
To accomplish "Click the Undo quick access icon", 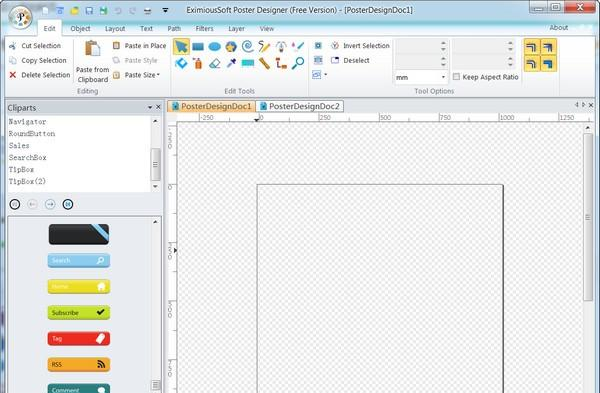I will pyautogui.click(x=118, y=11).
